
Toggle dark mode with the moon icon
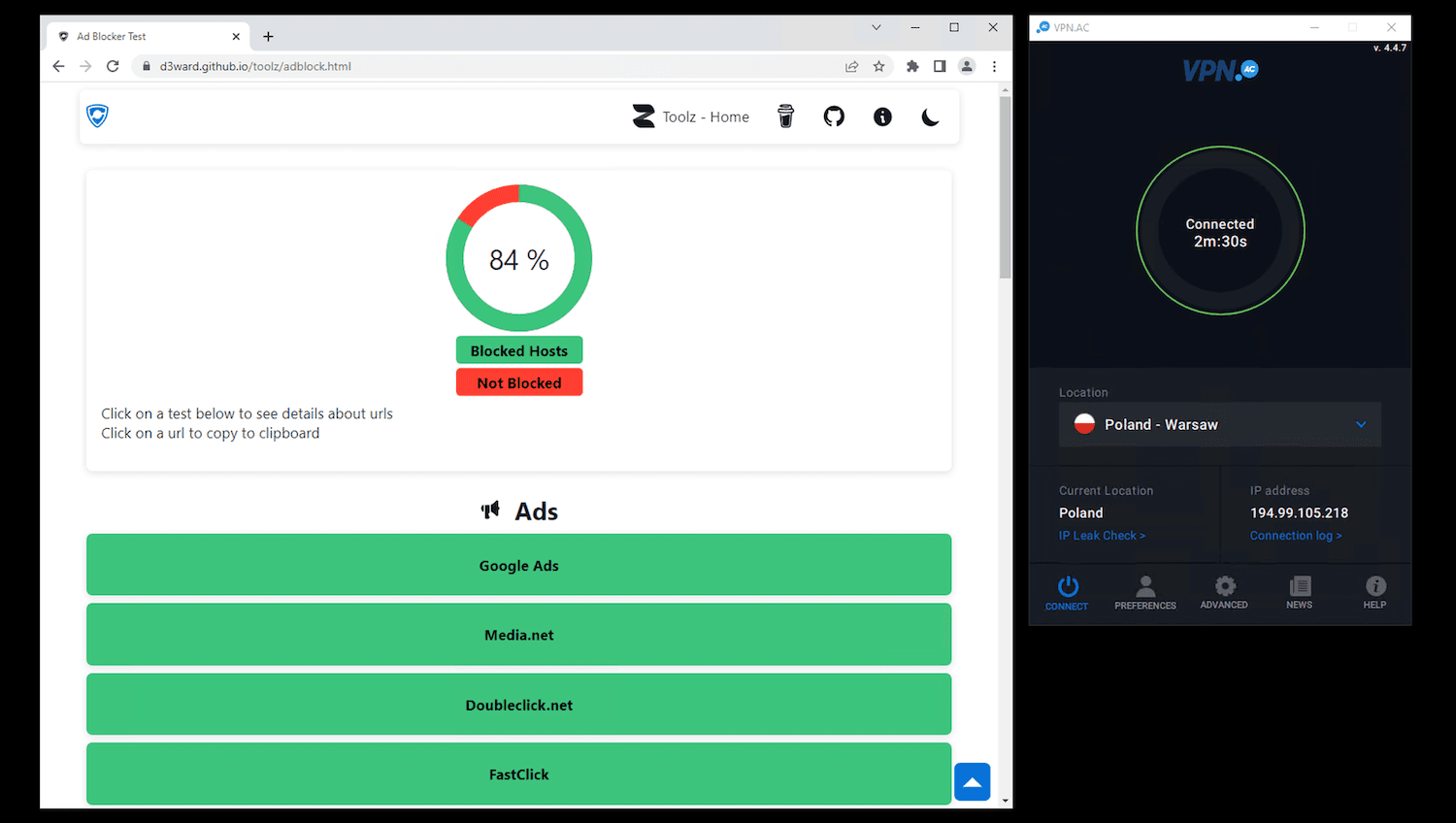pos(930,116)
